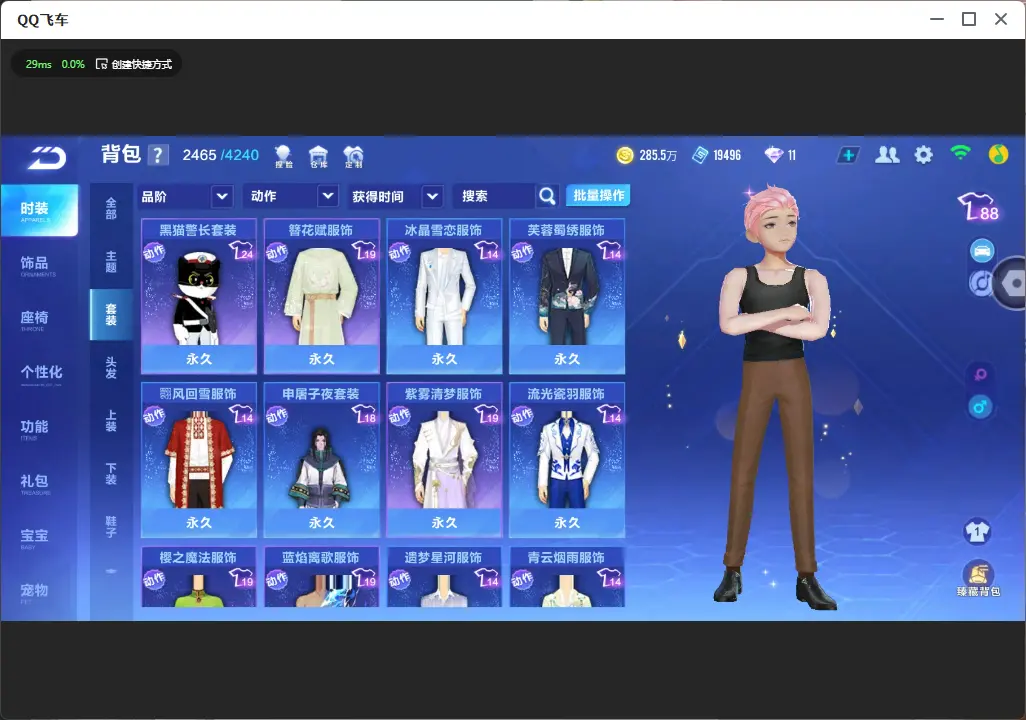This screenshot has width=1026, height=720.
Task: Open the yellow music note icon
Action: pos(998,154)
